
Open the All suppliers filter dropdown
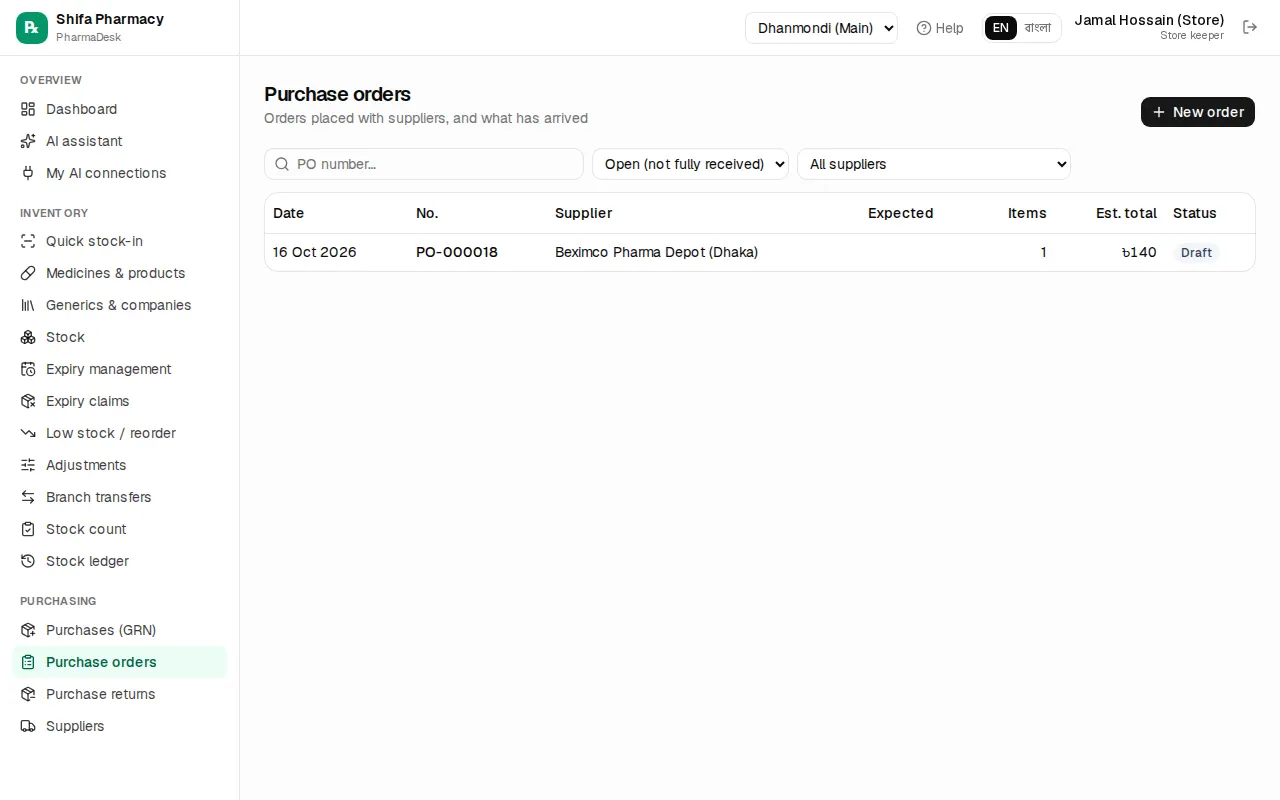tap(934, 164)
